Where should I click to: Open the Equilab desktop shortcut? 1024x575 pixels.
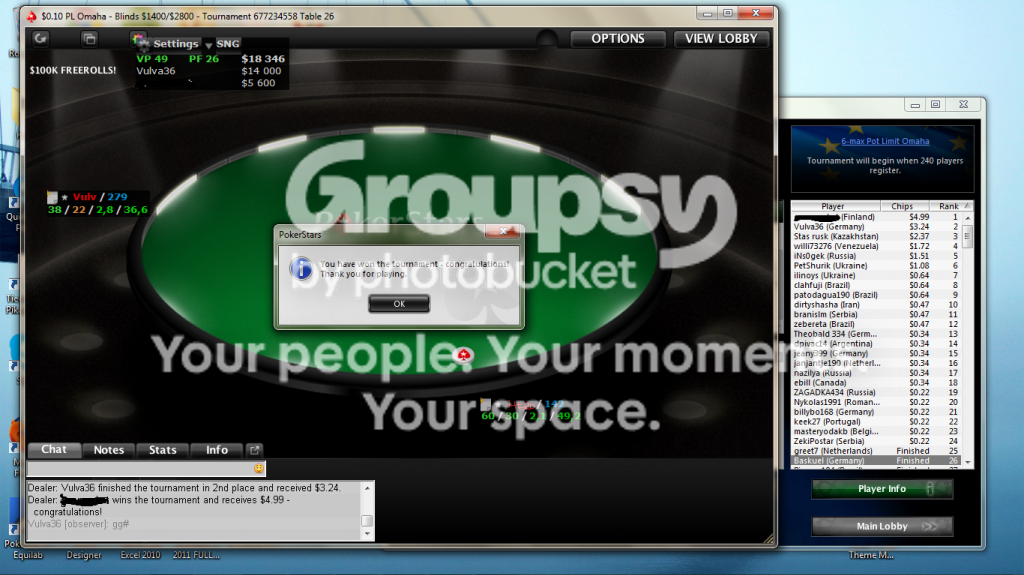[x=27, y=555]
